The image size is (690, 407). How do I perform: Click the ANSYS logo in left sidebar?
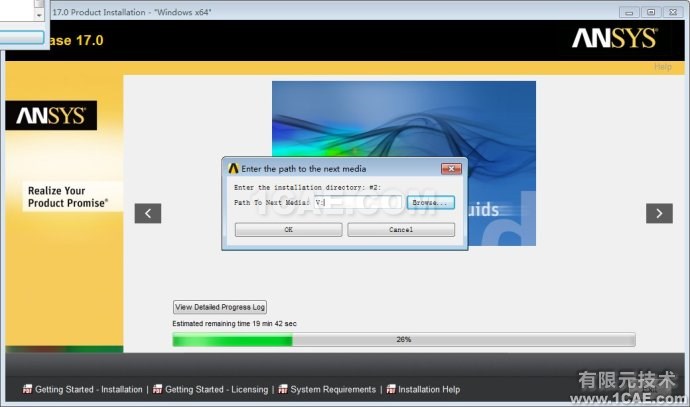(x=51, y=116)
